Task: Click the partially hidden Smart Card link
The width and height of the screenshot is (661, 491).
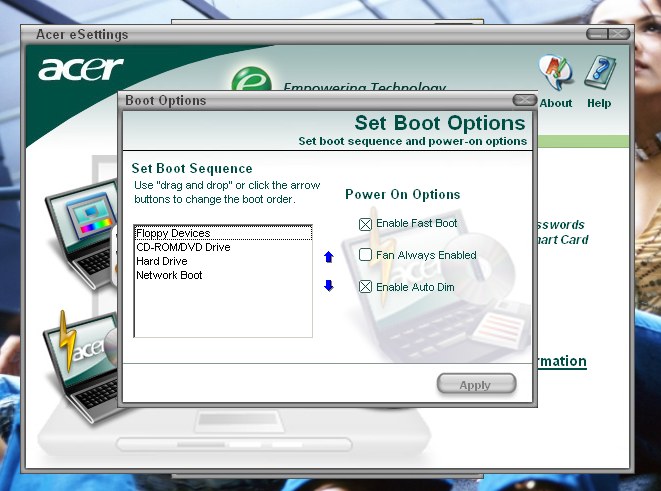Action: coord(563,240)
